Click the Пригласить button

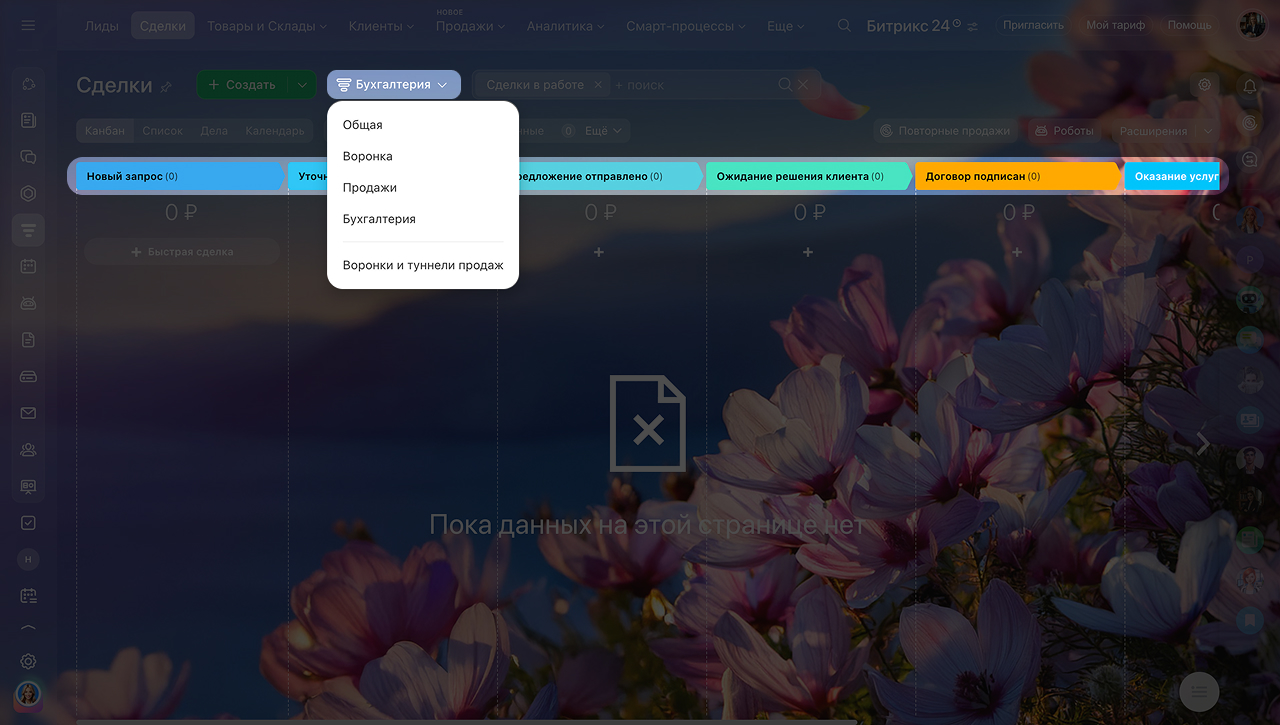pyautogui.click(x=1033, y=25)
